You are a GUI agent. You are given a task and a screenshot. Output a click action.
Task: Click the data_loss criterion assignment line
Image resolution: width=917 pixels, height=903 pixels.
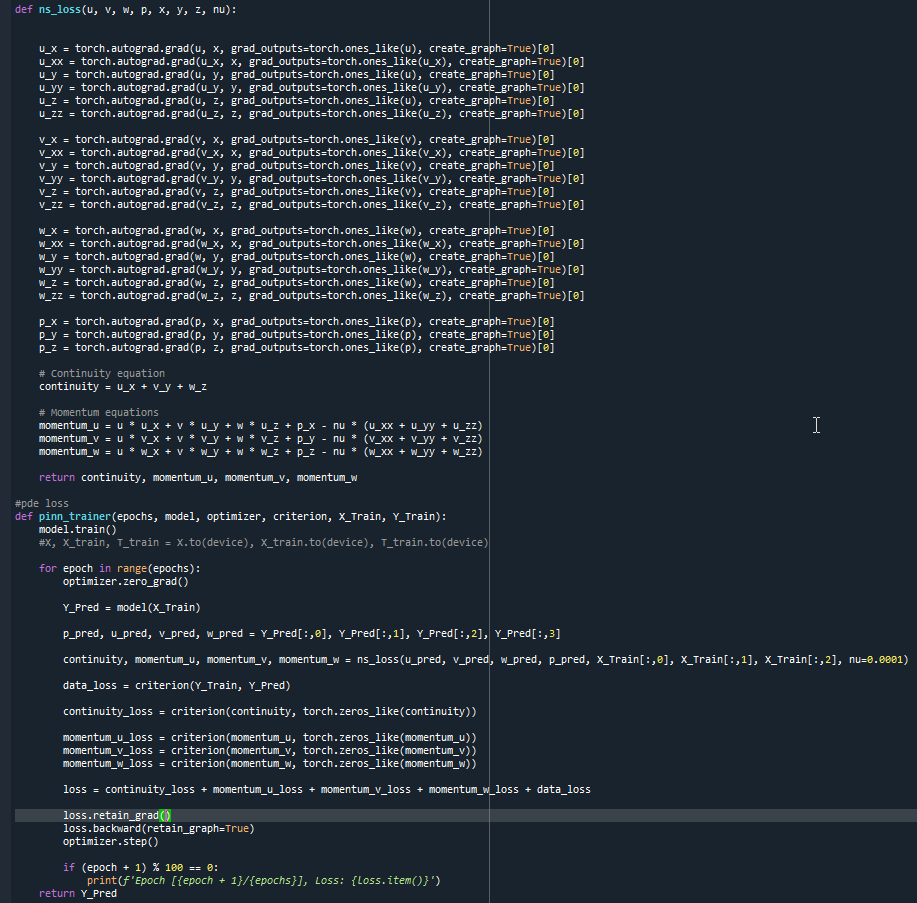pos(176,685)
